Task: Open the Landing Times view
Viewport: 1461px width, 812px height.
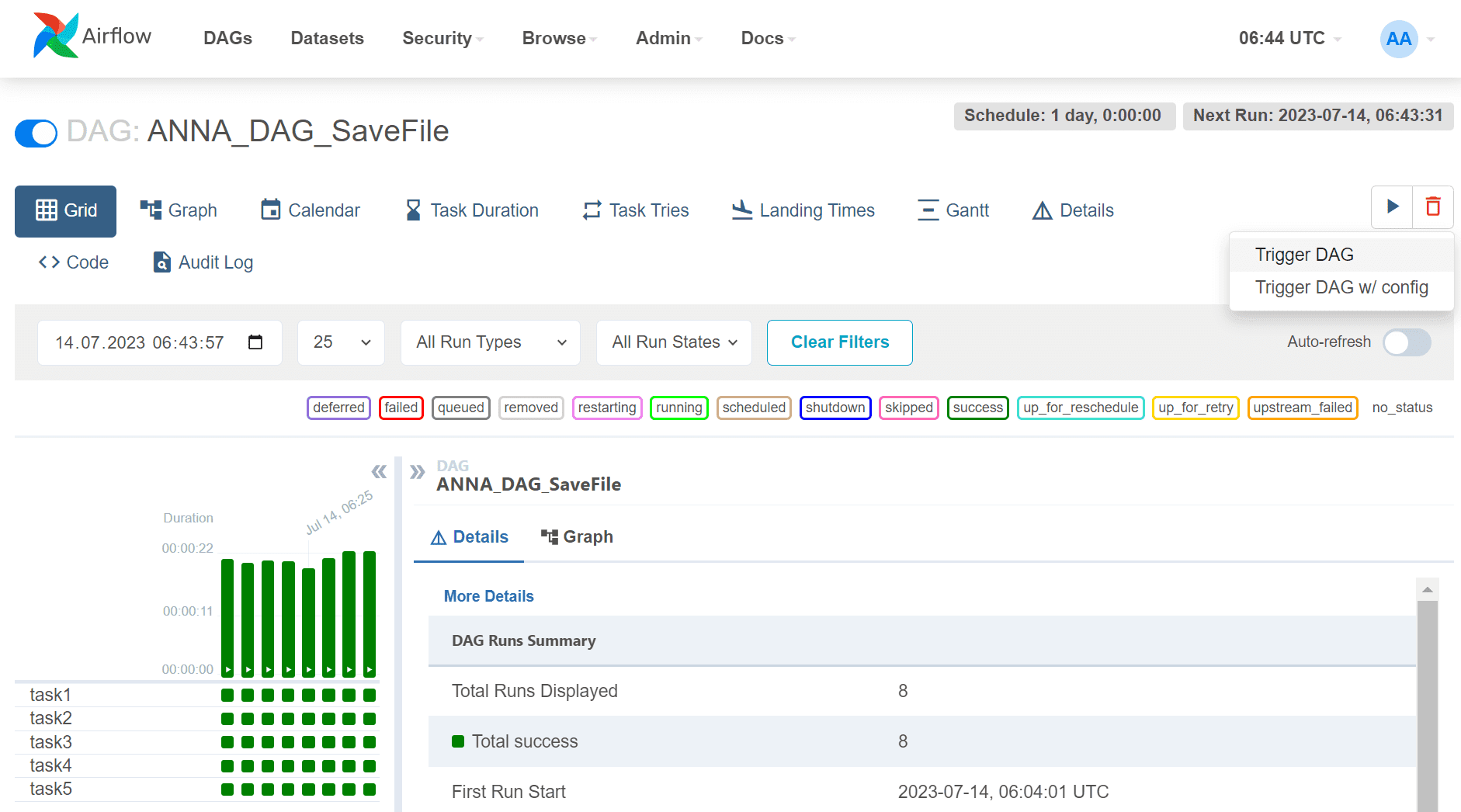Action: pyautogui.click(x=803, y=210)
